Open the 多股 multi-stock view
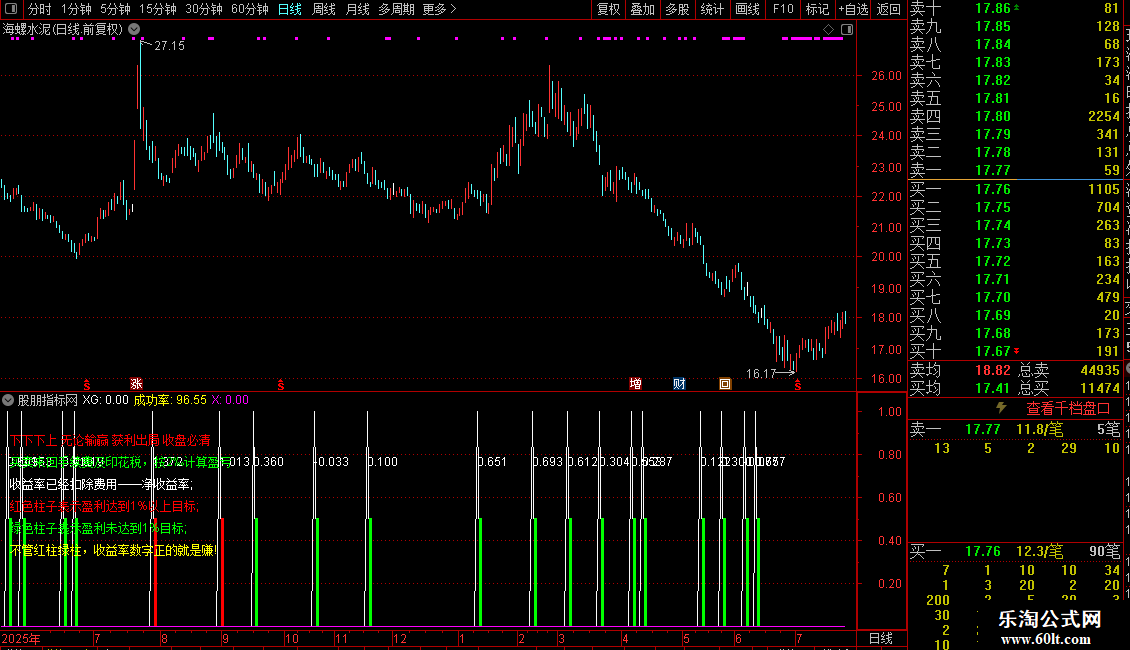This screenshot has height=650, width=1130. (677, 9)
